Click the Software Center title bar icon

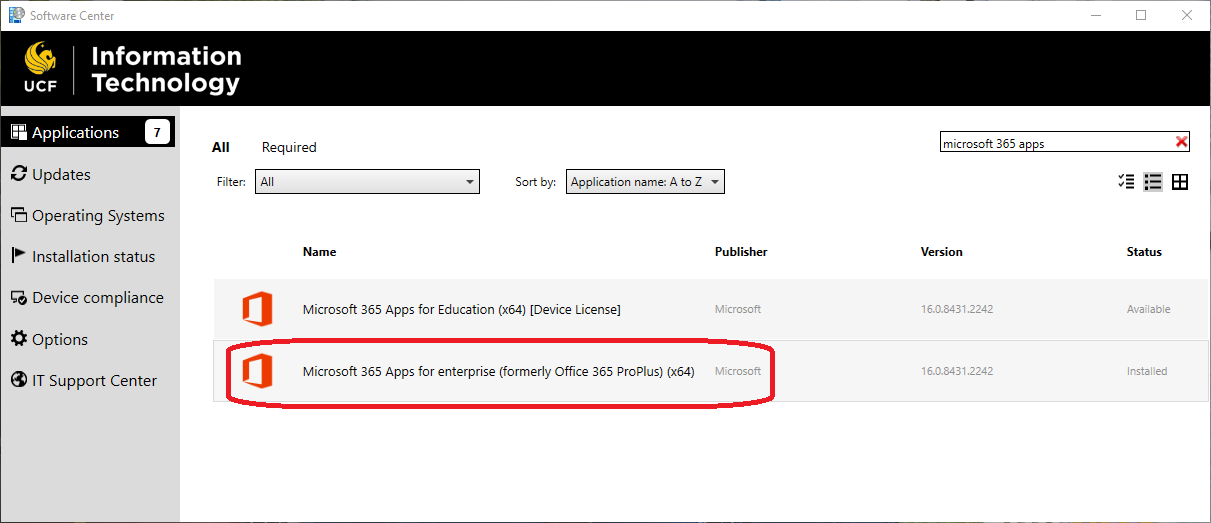(x=16, y=15)
